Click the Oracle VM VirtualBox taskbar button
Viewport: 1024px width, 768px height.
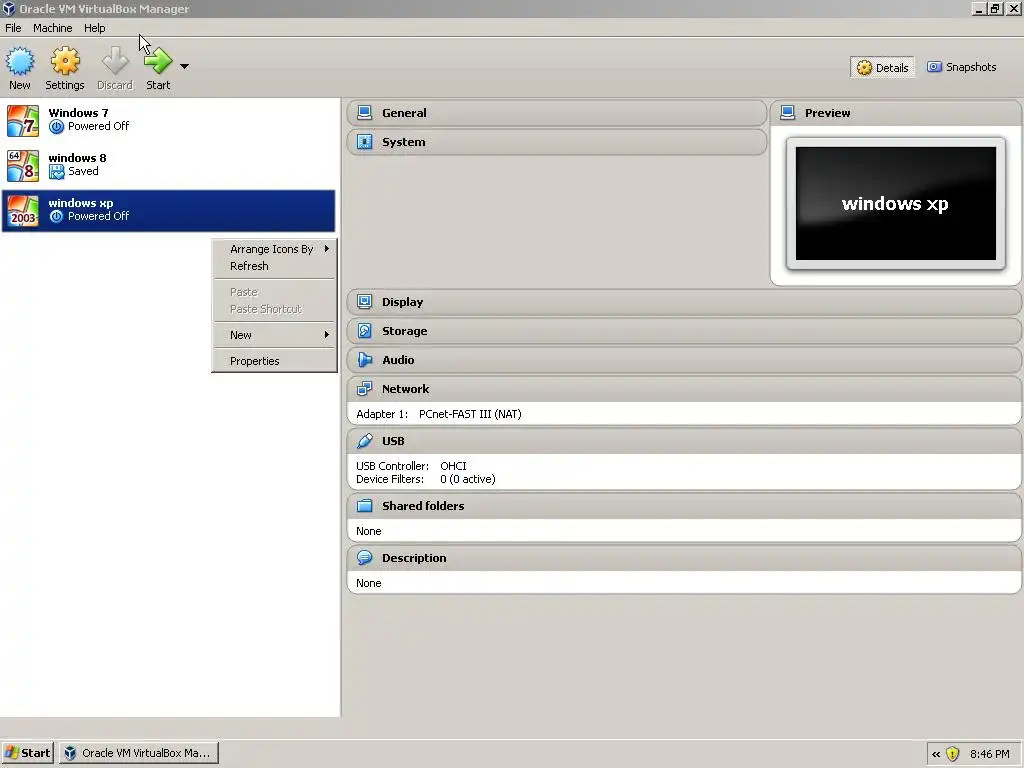click(138, 753)
